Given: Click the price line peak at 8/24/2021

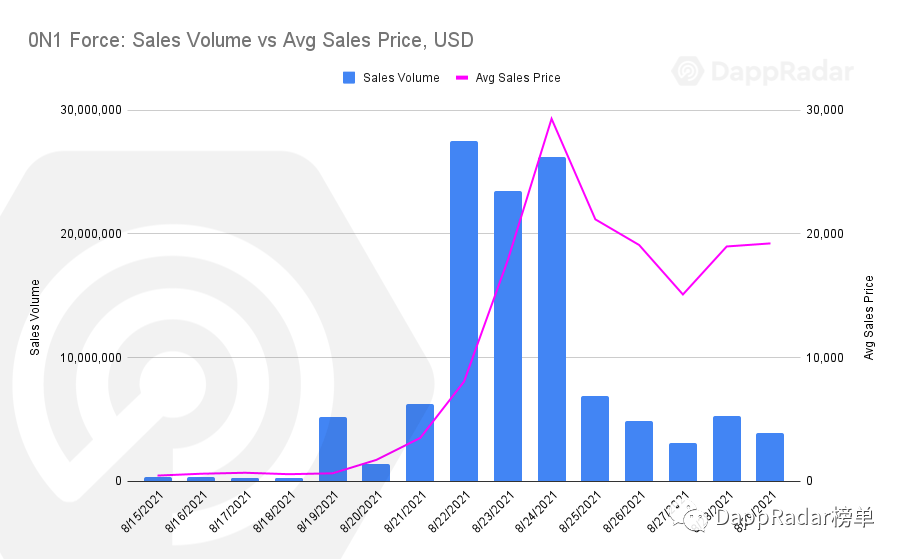Looking at the screenshot, I should coord(551,118).
